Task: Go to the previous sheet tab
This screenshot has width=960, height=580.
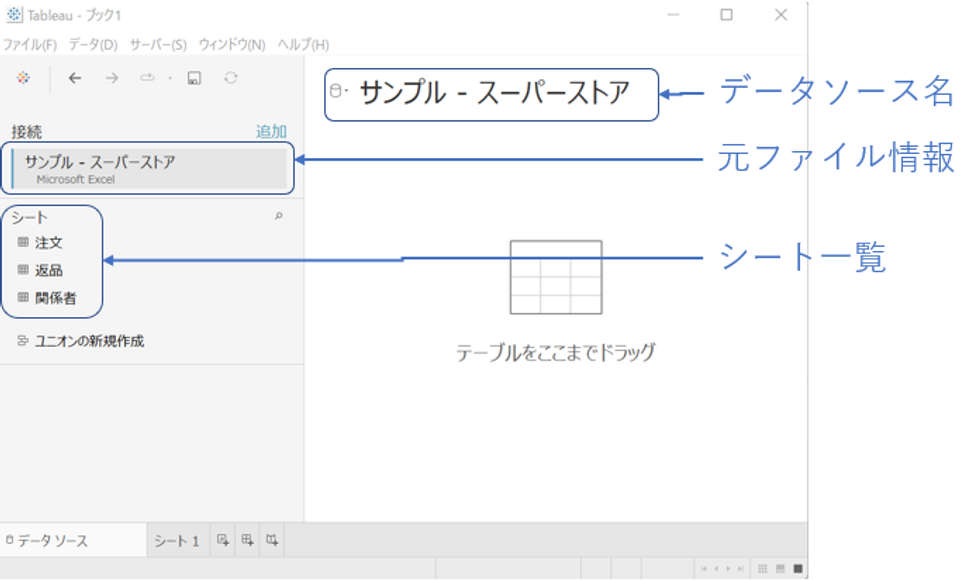Action: pyautogui.click(x=716, y=569)
